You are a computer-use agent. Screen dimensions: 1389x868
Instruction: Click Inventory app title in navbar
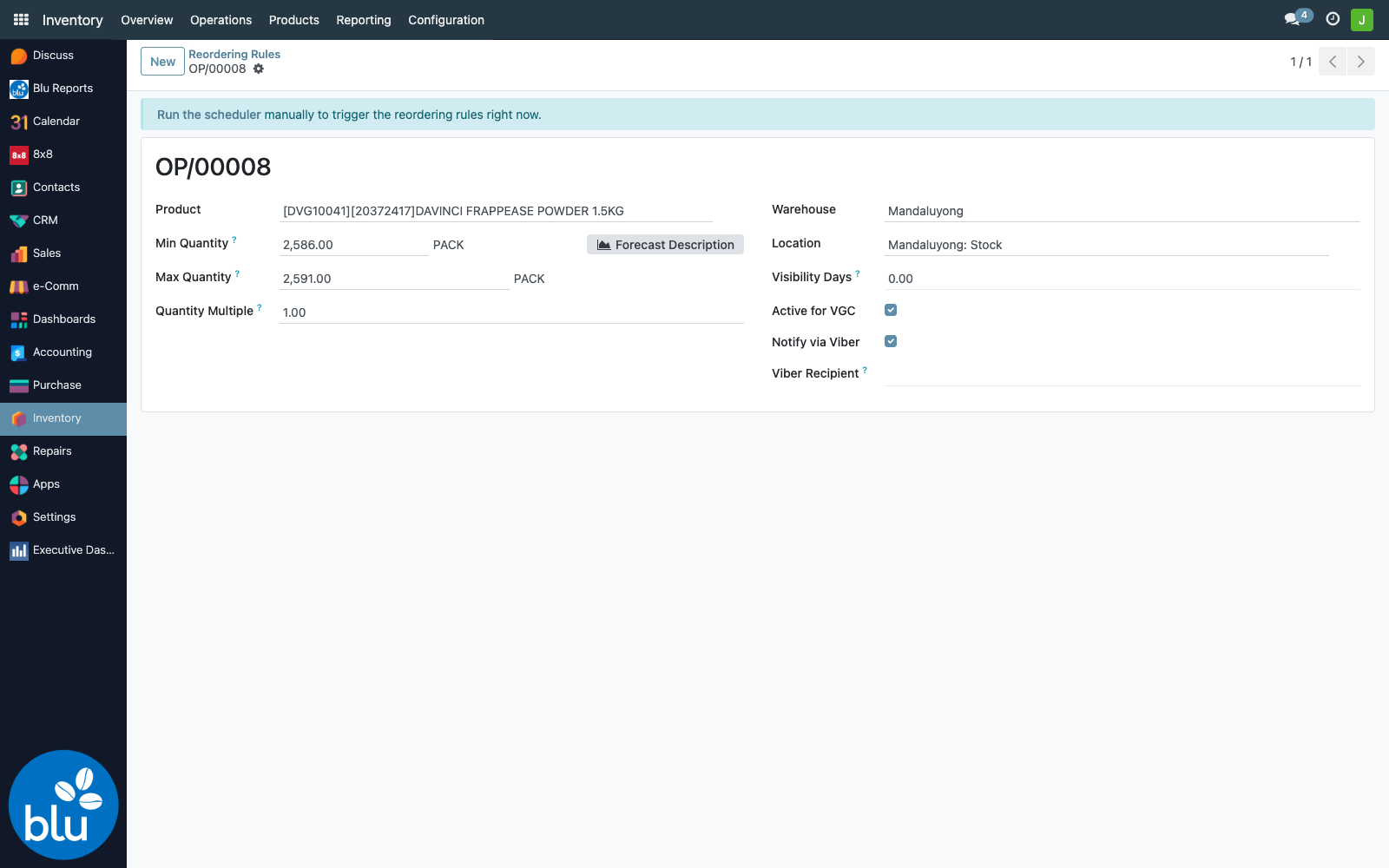click(73, 20)
